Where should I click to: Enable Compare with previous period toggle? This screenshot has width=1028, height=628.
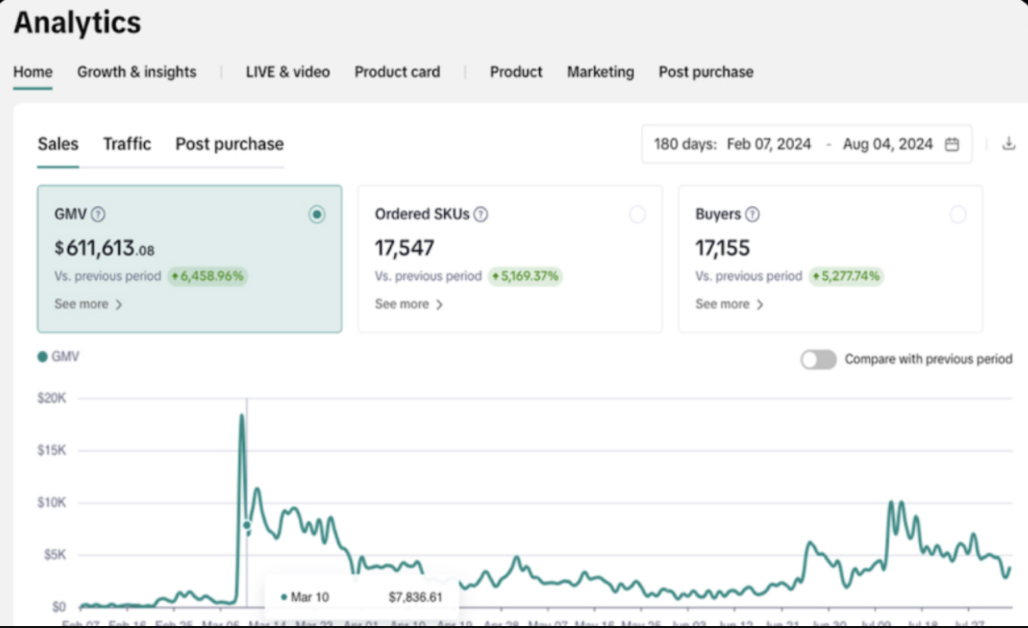[818, 359]
